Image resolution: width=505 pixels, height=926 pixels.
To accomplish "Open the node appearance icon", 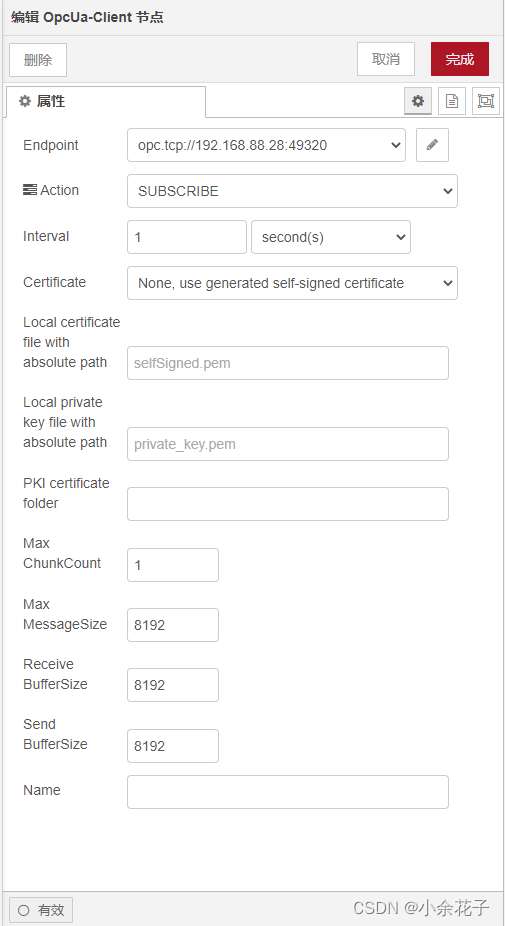I will pyautogui.click(x=486, y=101).
